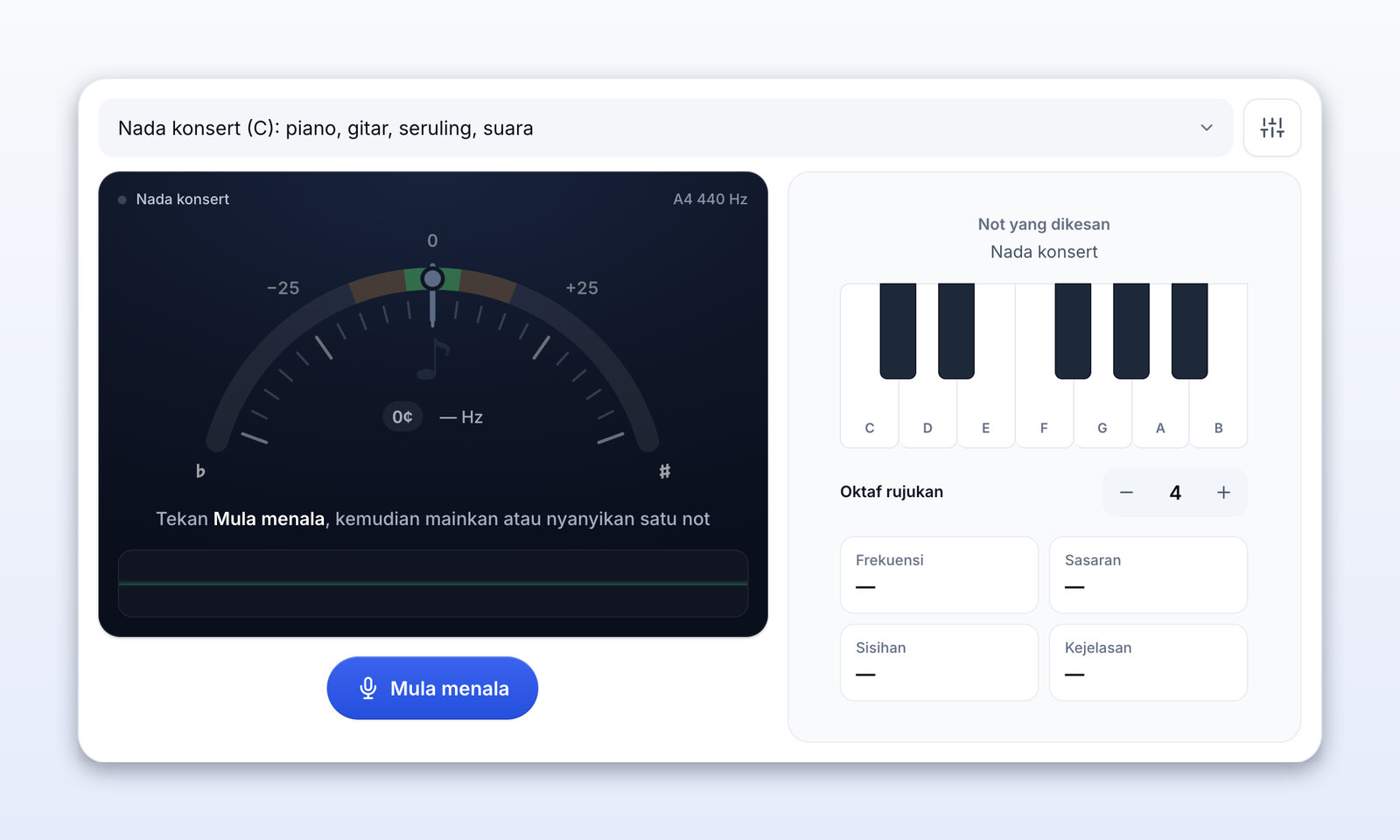Tap the black key between C and D

tap(898, 331)
